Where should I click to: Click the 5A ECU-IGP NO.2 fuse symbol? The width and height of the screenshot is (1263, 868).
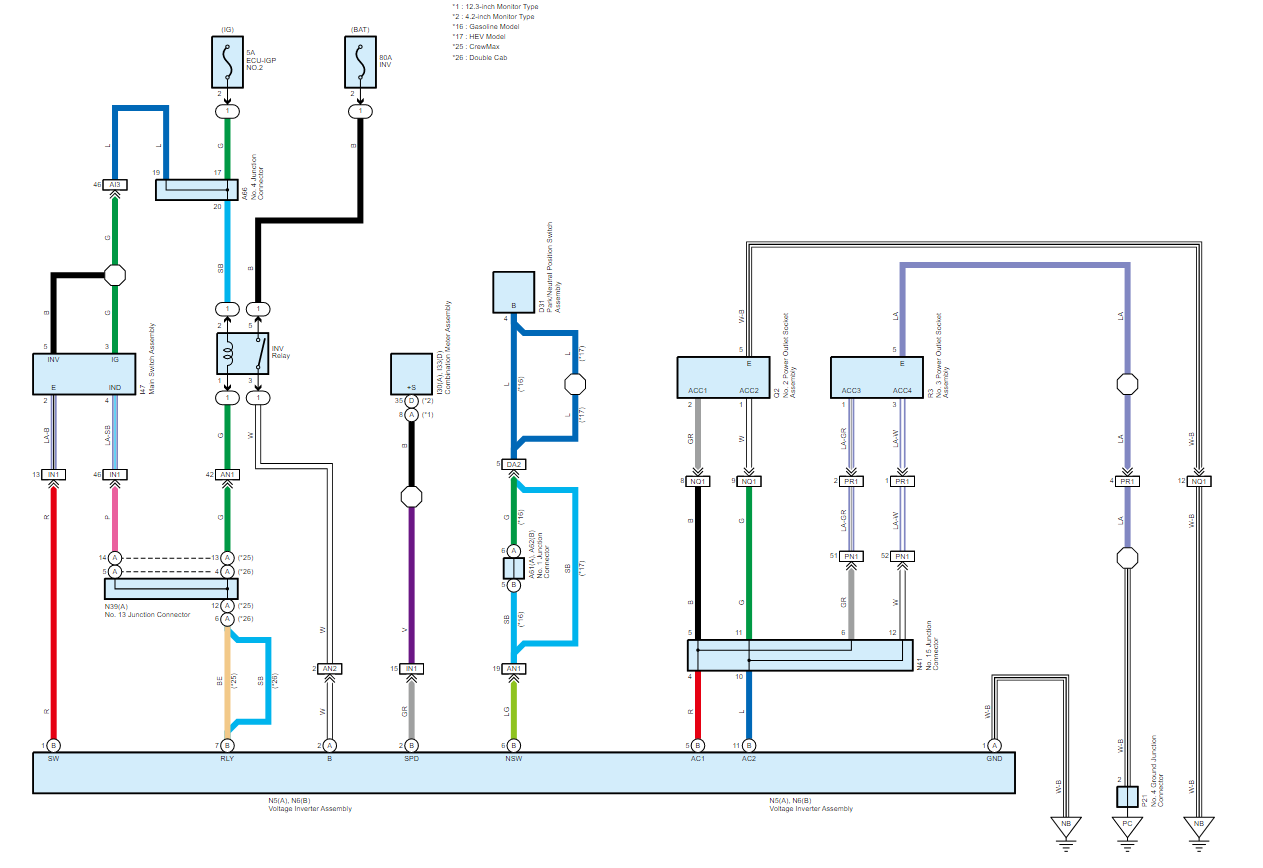228,64
